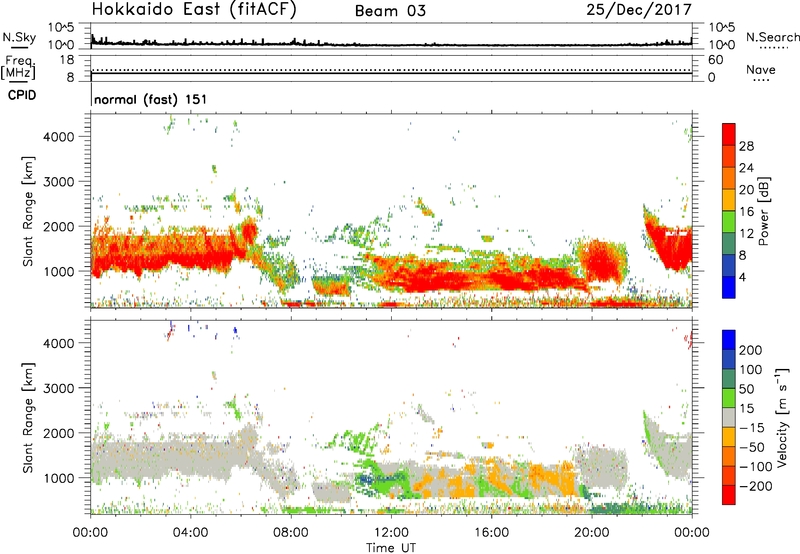Image resolution: width=800 pixels, height=554 pixels.
Task: Click the gray -15 to 15 Velocity segment
Action: click(x=729, y=417)
